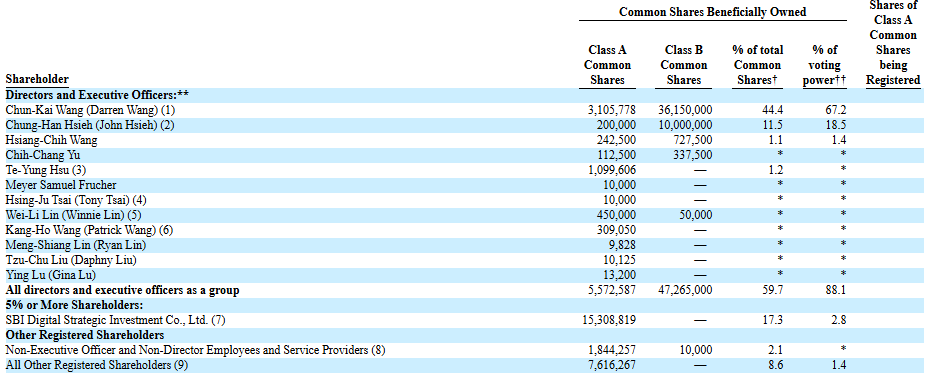The image size is (929, 381).
Task: Select All Other Registered Shareholders (9) row
Action: pos(464,365)
